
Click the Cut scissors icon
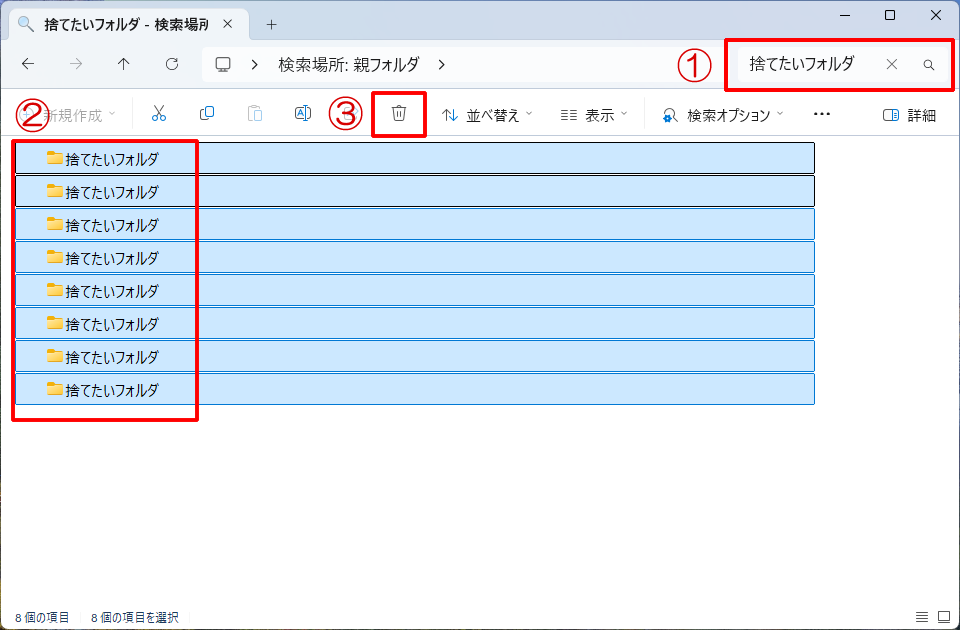point(159,114)
